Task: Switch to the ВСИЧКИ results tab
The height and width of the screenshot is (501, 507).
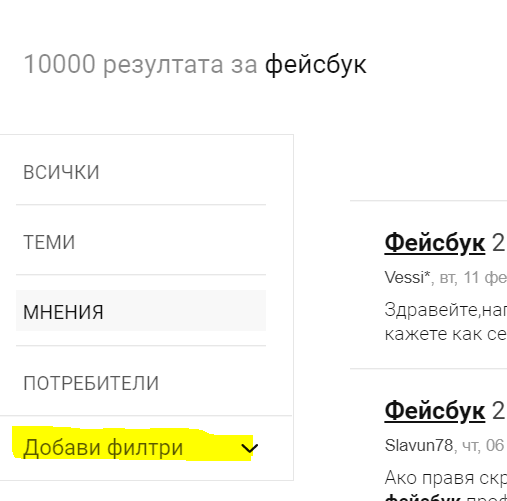Action: pos(141,172)
